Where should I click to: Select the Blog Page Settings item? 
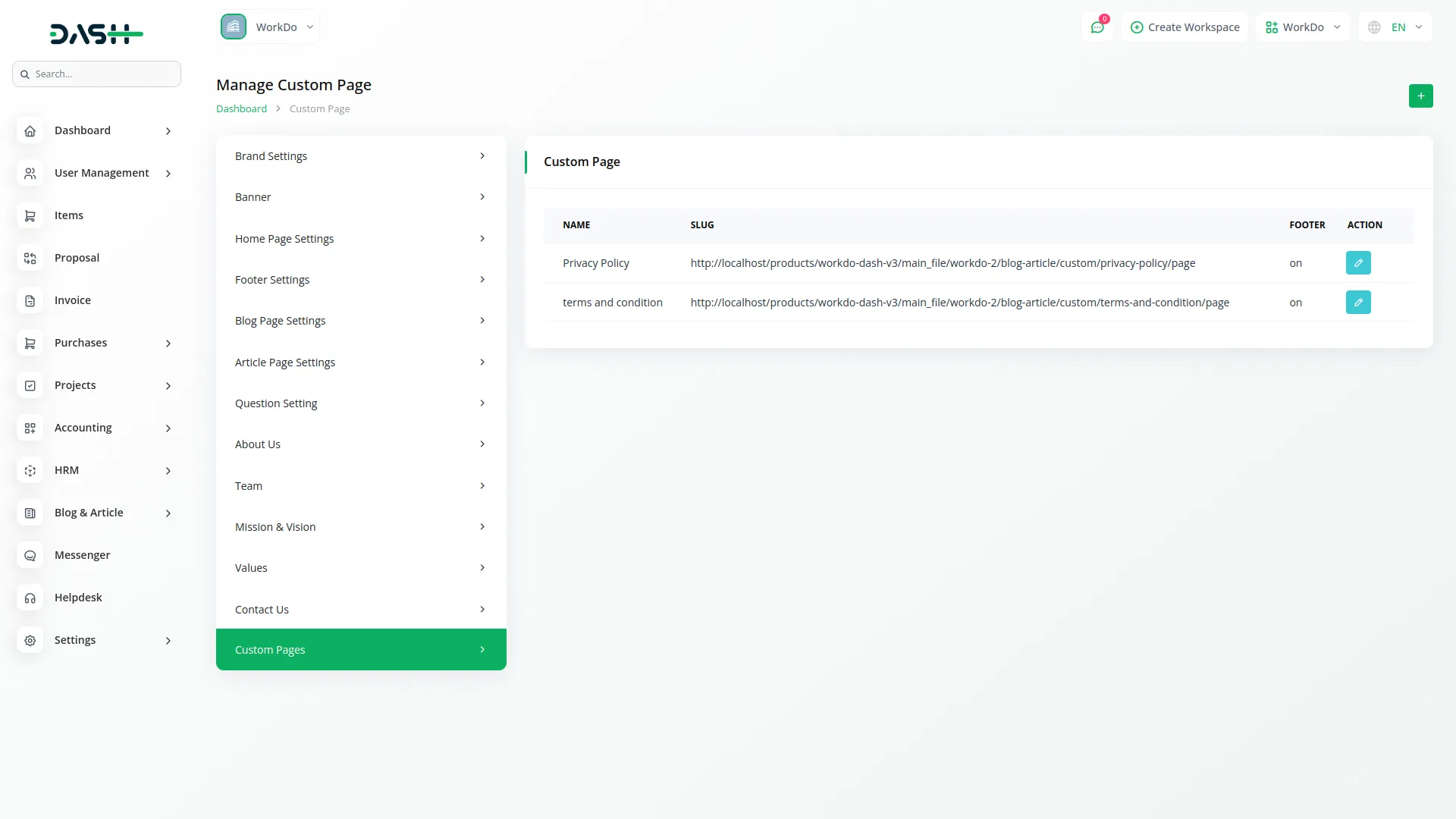click(360, 321)
